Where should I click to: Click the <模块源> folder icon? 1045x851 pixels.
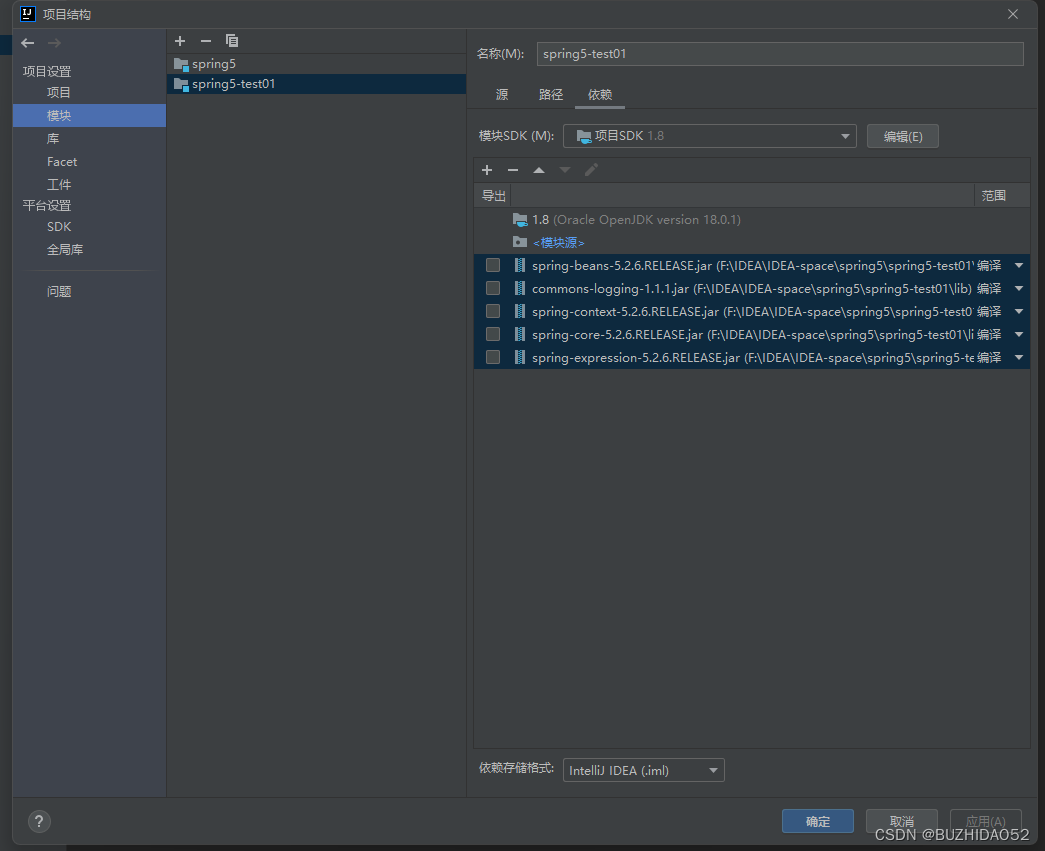click(521, 242)
